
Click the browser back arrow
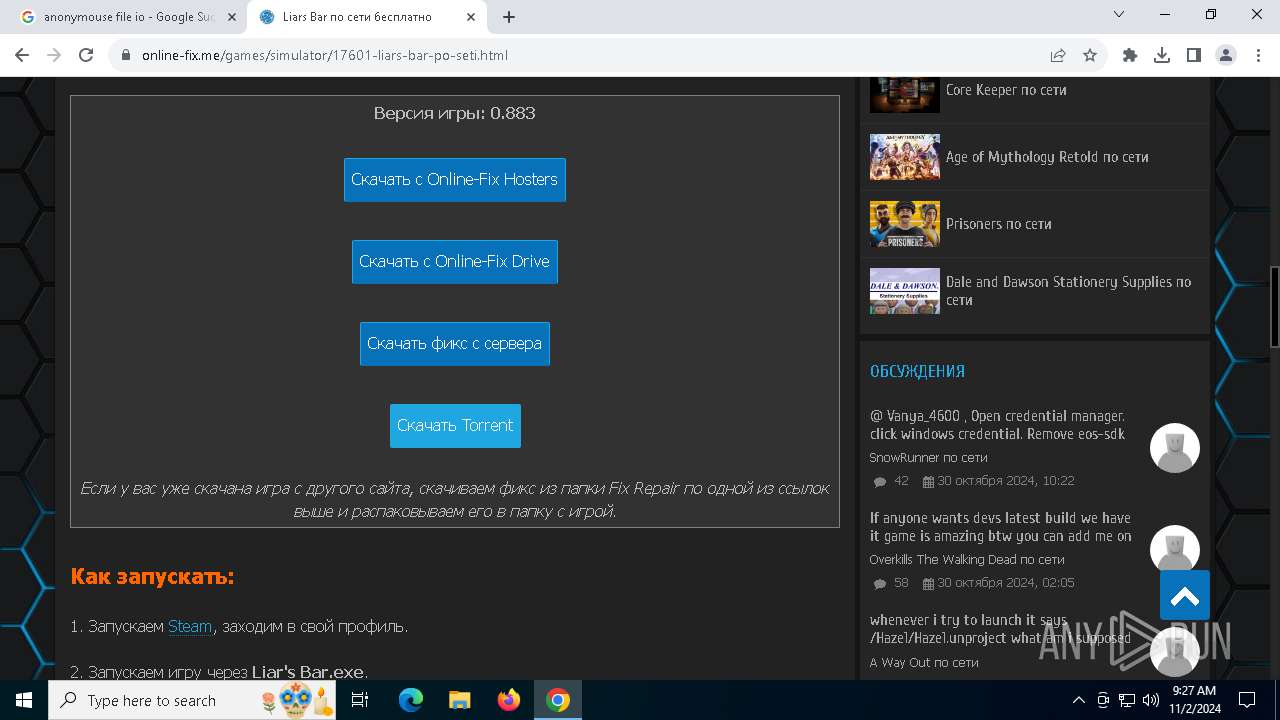[23, 55]
